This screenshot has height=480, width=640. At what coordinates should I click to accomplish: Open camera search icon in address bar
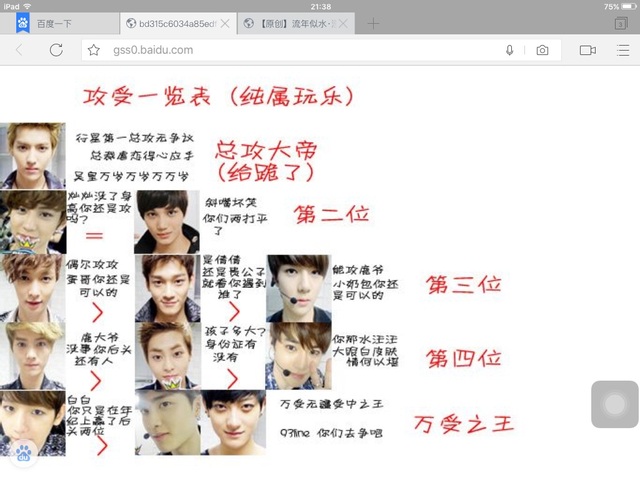(542, 50)
